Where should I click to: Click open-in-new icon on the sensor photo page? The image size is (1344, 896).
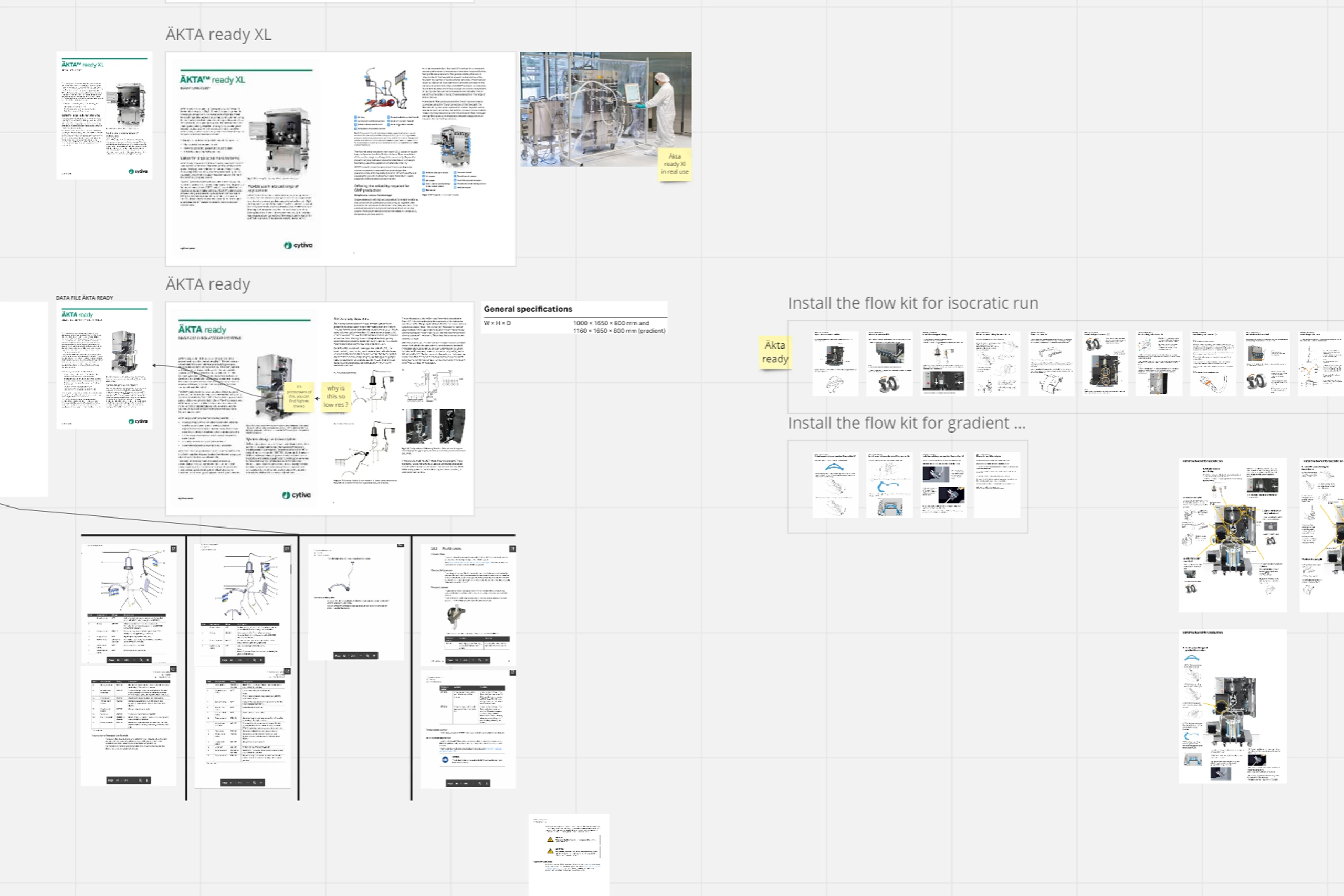pyautogui.click(x=512, y=549)
